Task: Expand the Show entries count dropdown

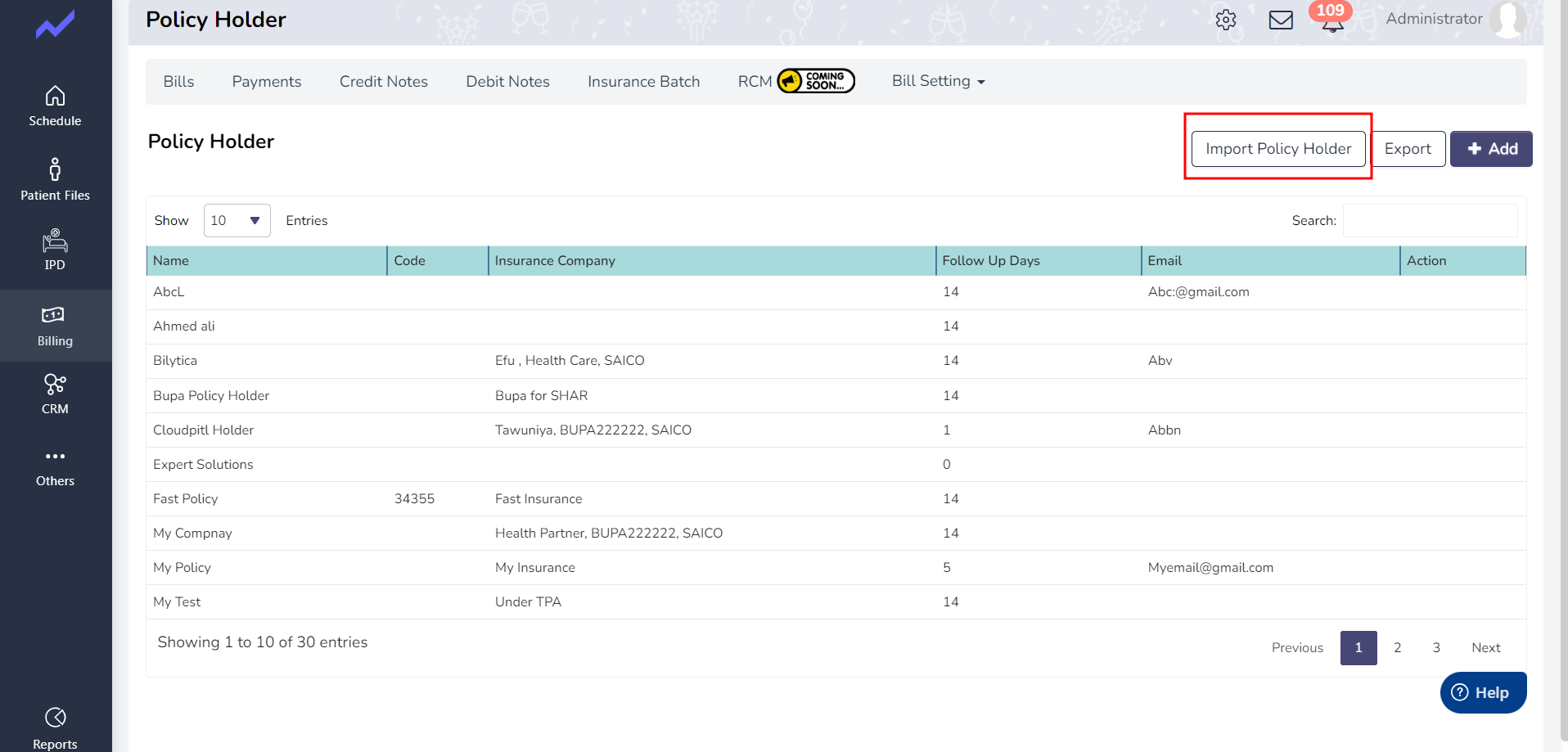Action: point(237,221)
